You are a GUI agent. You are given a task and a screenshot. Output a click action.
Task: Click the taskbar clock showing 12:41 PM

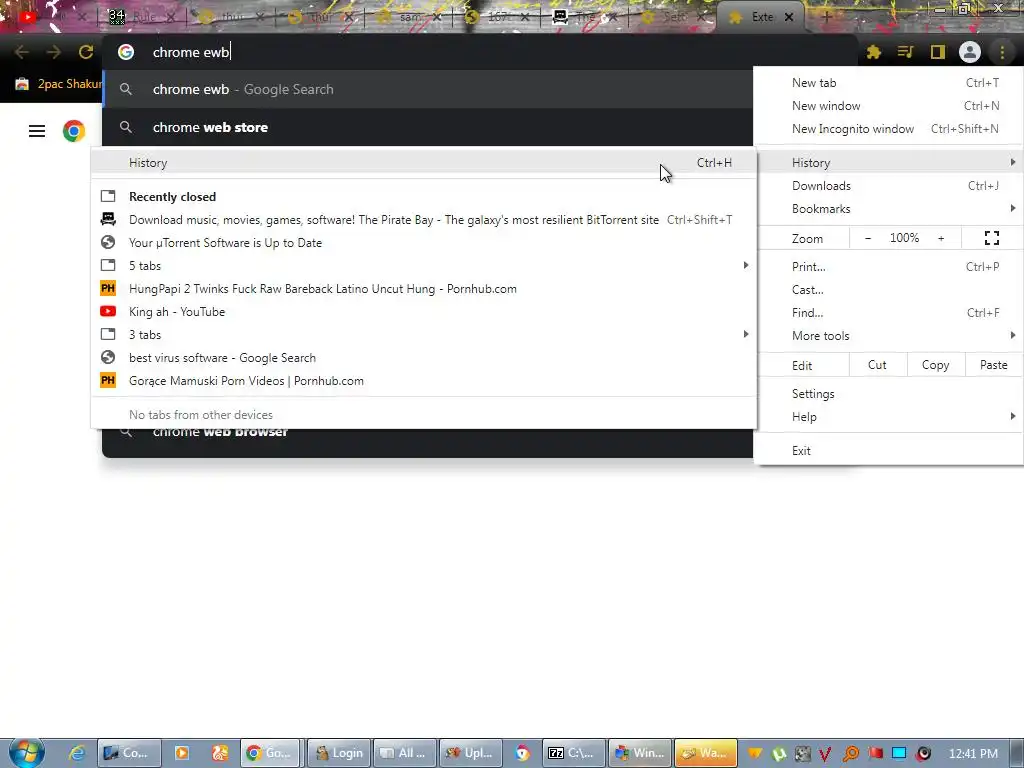pos(973,754)
